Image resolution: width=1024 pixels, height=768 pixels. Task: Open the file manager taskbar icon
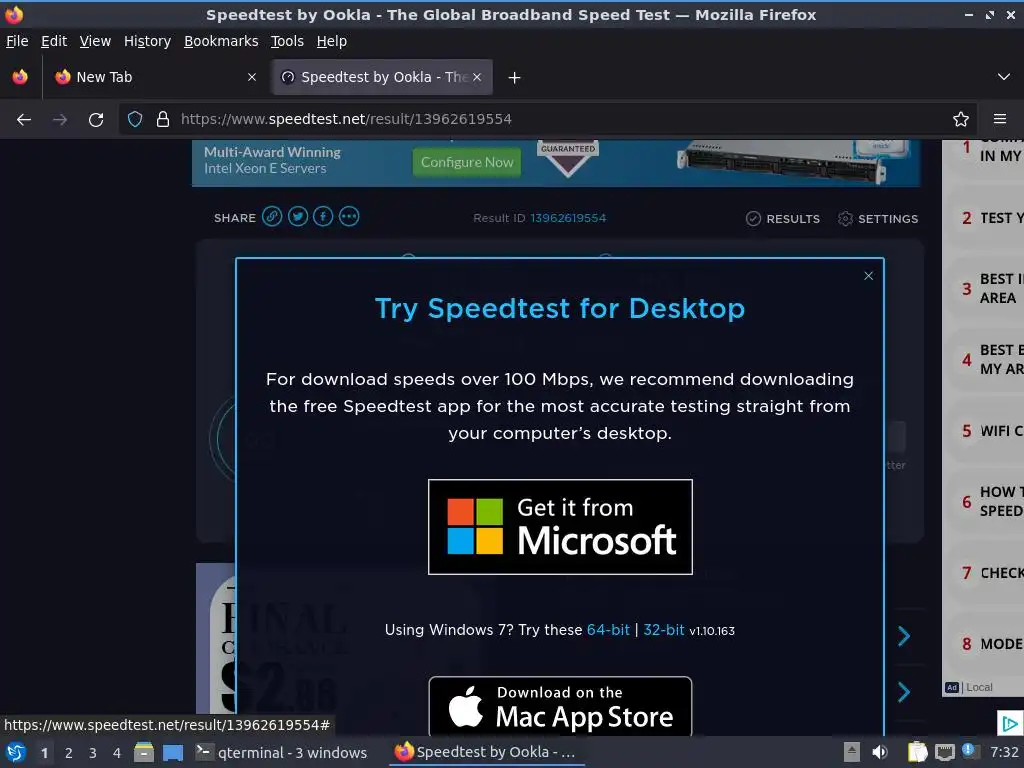point(144,752)
